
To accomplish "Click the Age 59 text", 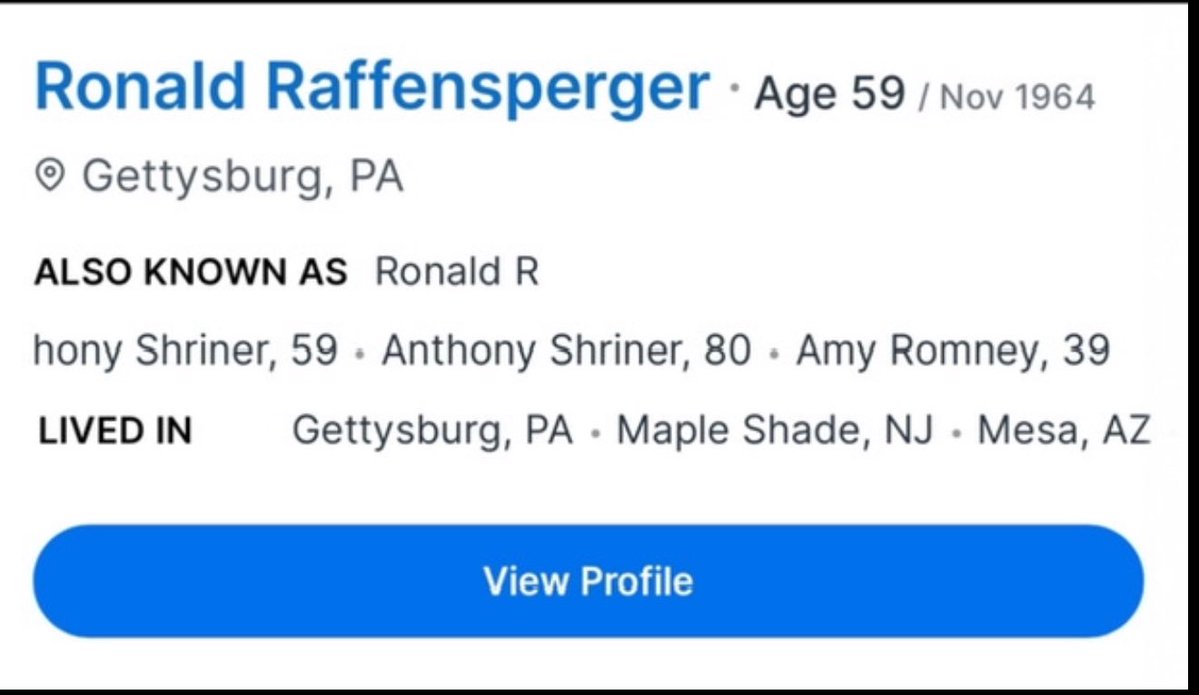I will coord(829,94).
